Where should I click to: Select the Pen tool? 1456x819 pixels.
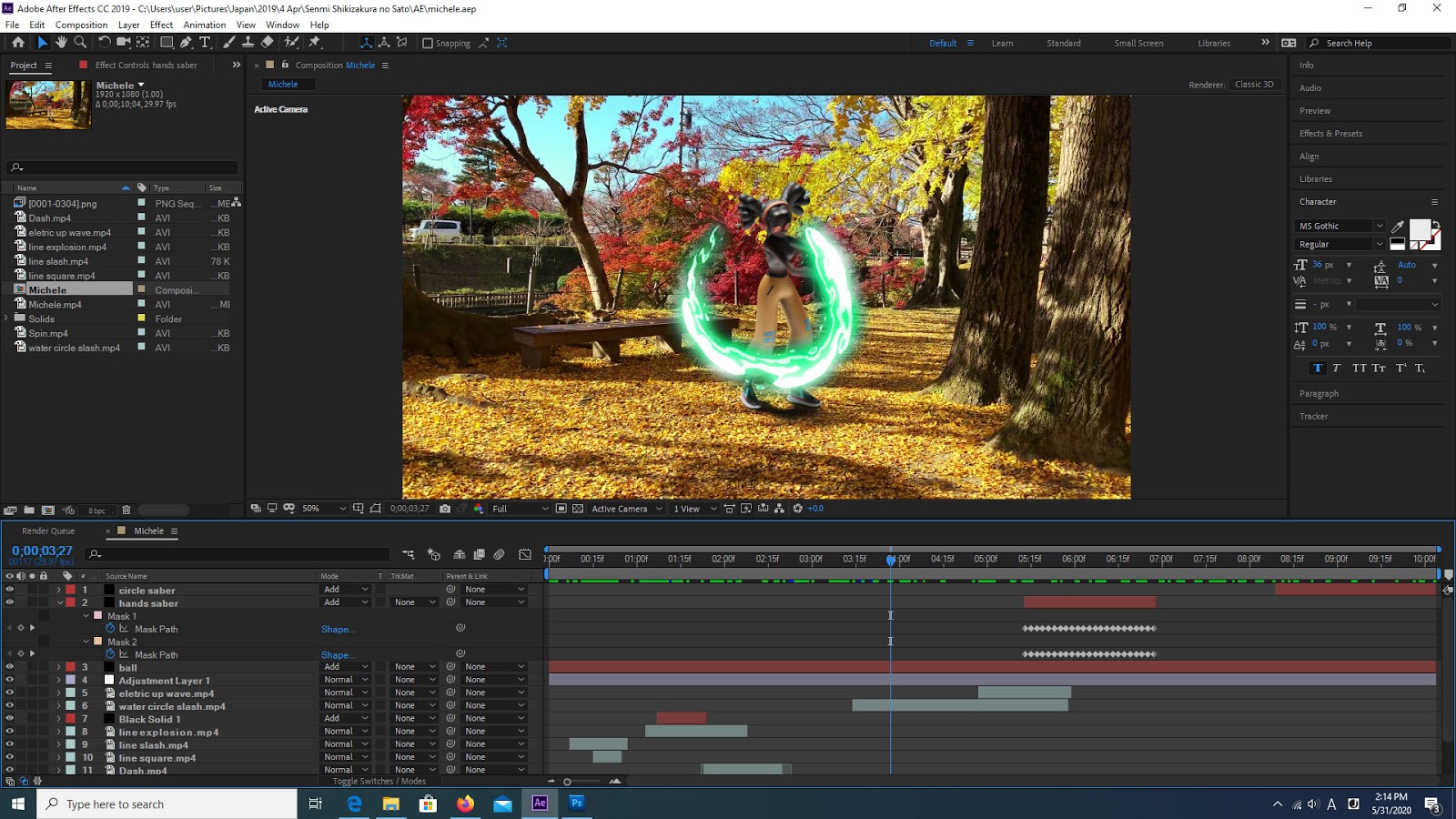coord(186,42)
